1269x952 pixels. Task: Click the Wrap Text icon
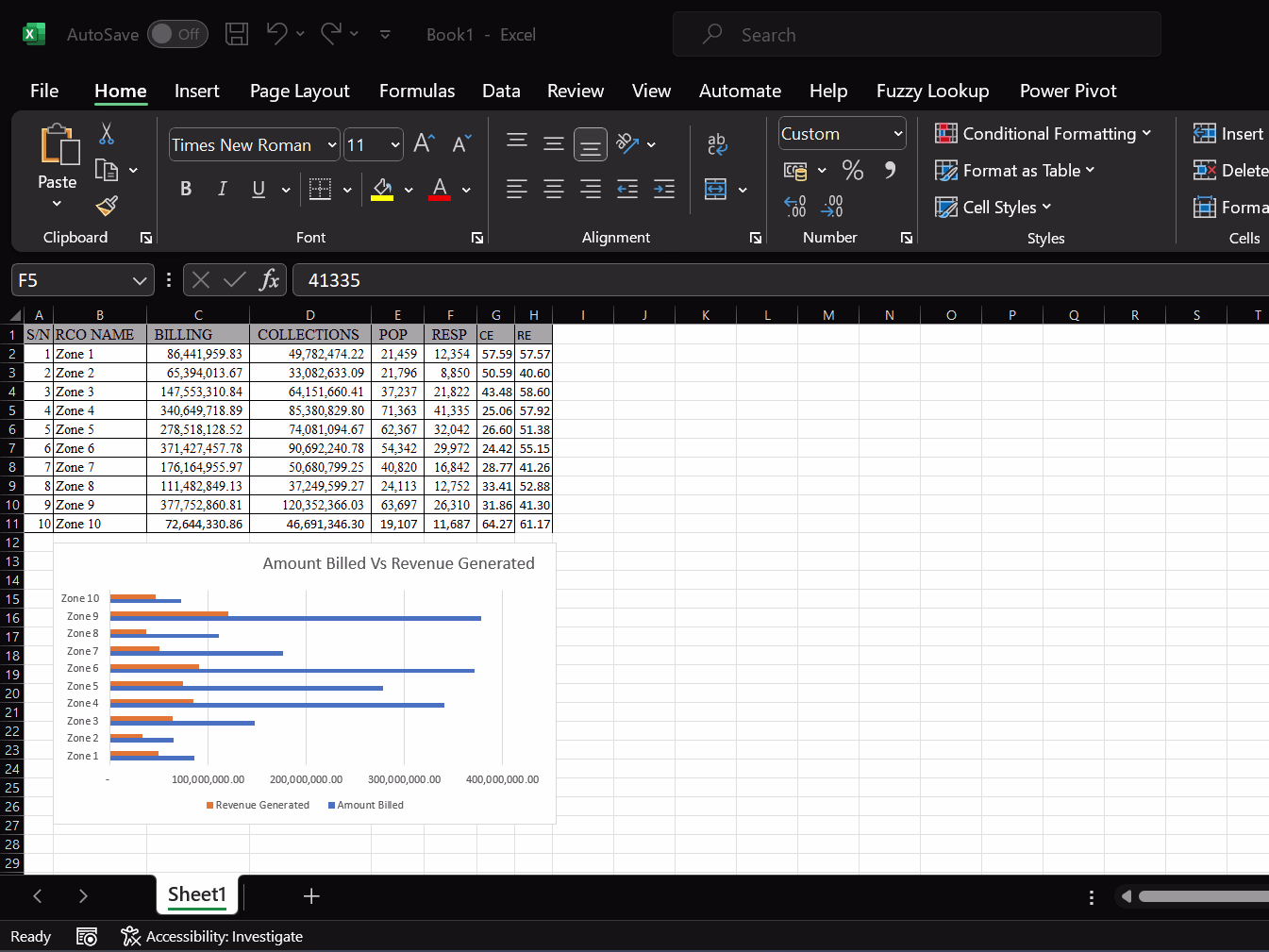(717, 143)
